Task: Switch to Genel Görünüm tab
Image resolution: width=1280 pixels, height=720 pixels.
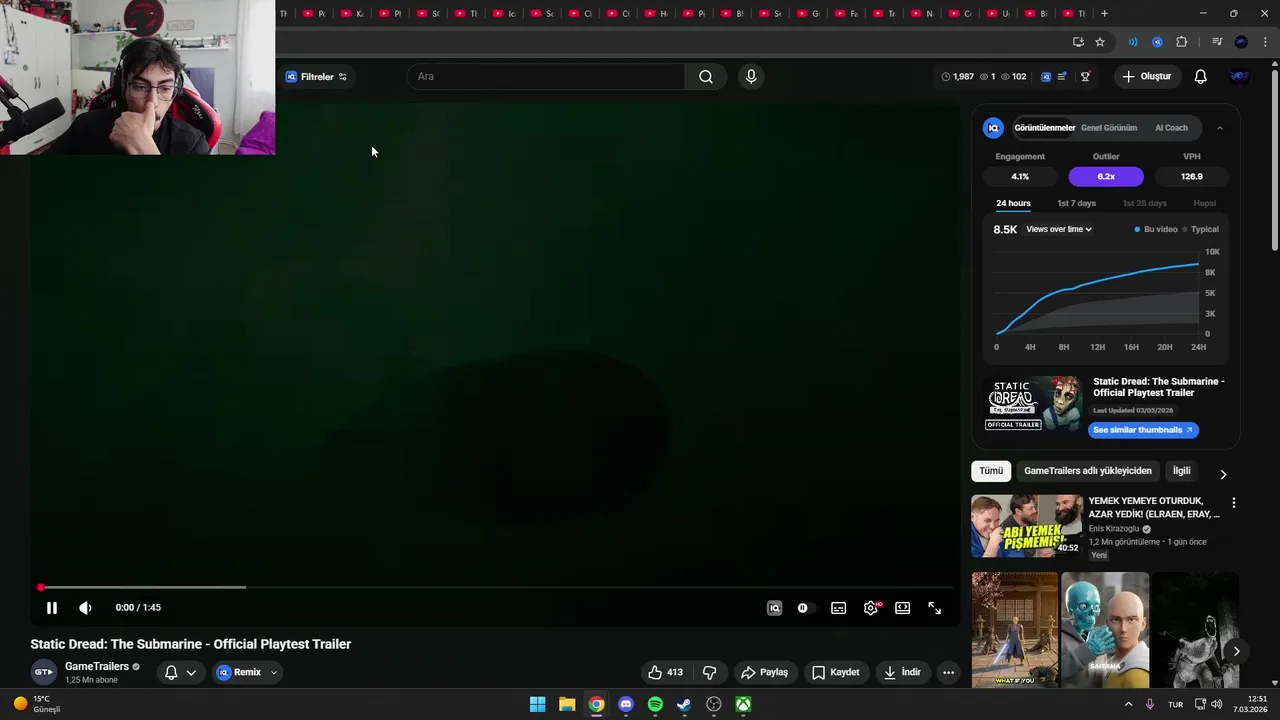Action: [x=1109, y=128]
